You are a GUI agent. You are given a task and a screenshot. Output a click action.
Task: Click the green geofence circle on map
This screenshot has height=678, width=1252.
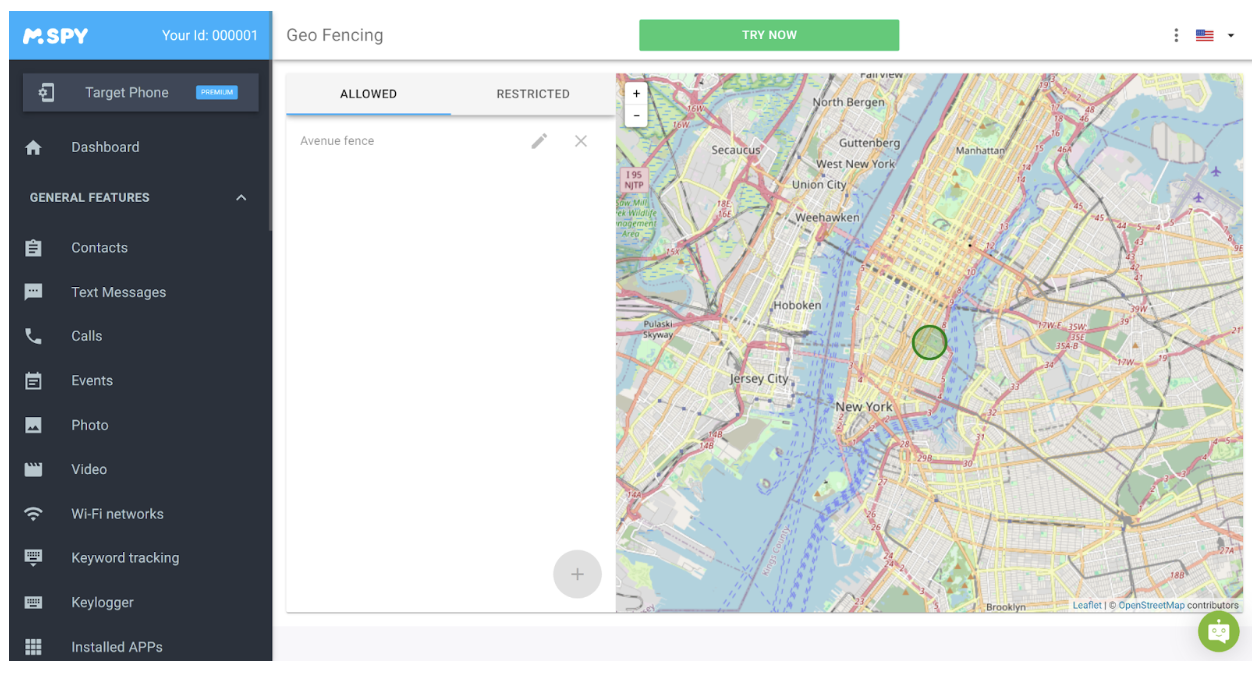tap(929, 342)
